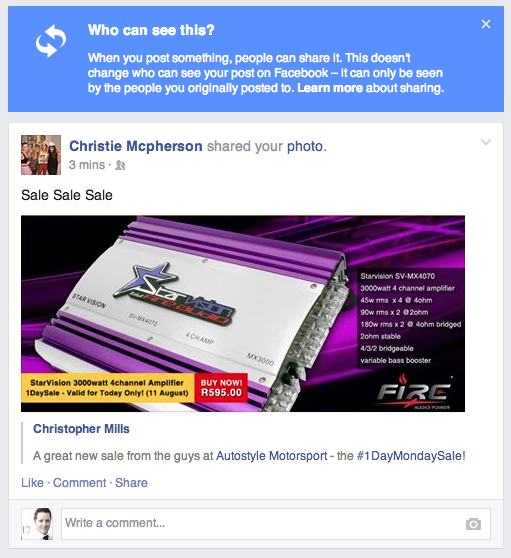Share this post via Share link
511x558 pixels.
point(131,483)
